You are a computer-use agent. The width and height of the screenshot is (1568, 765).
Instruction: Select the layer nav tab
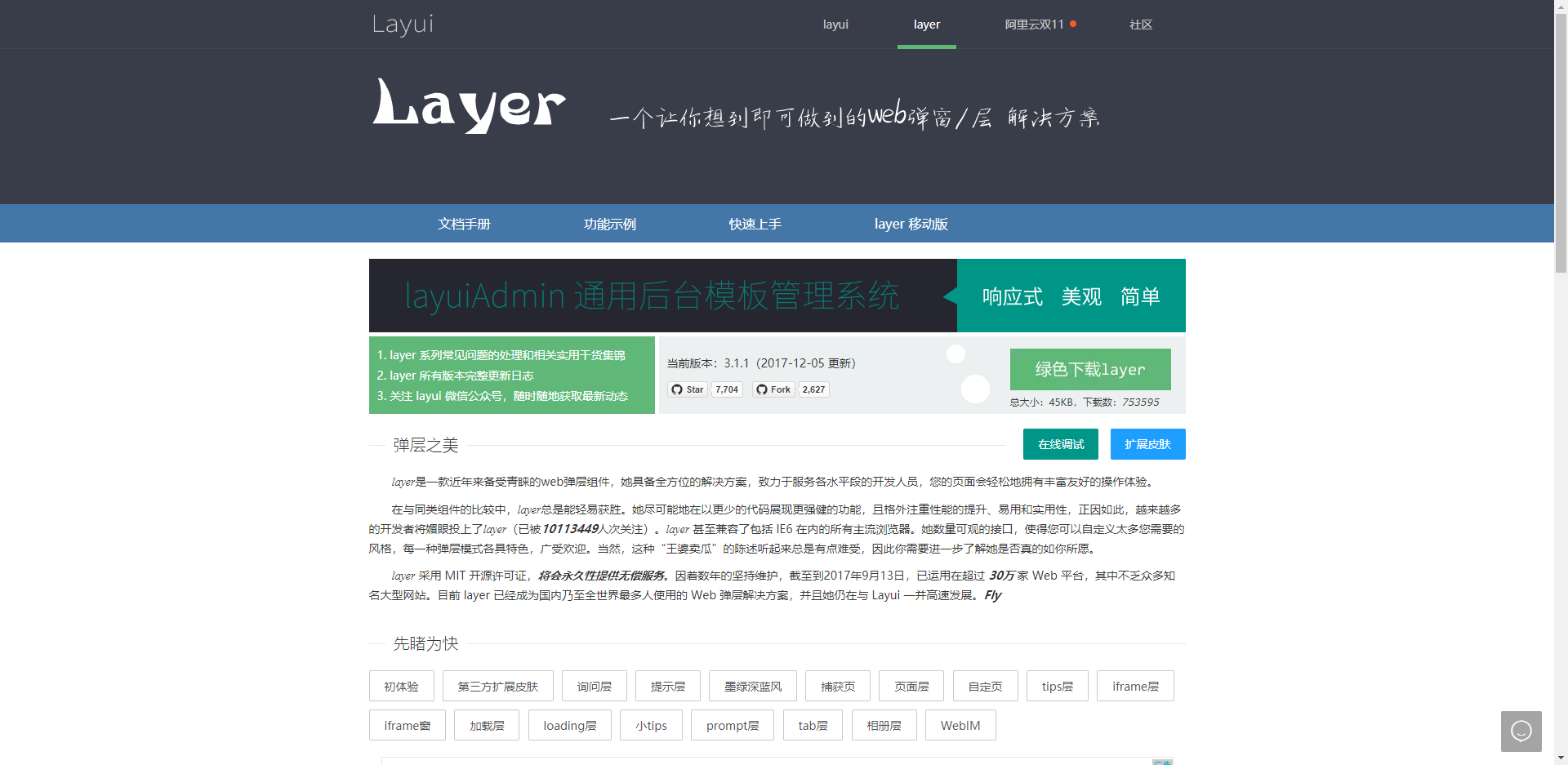click(x=927, y=24)
